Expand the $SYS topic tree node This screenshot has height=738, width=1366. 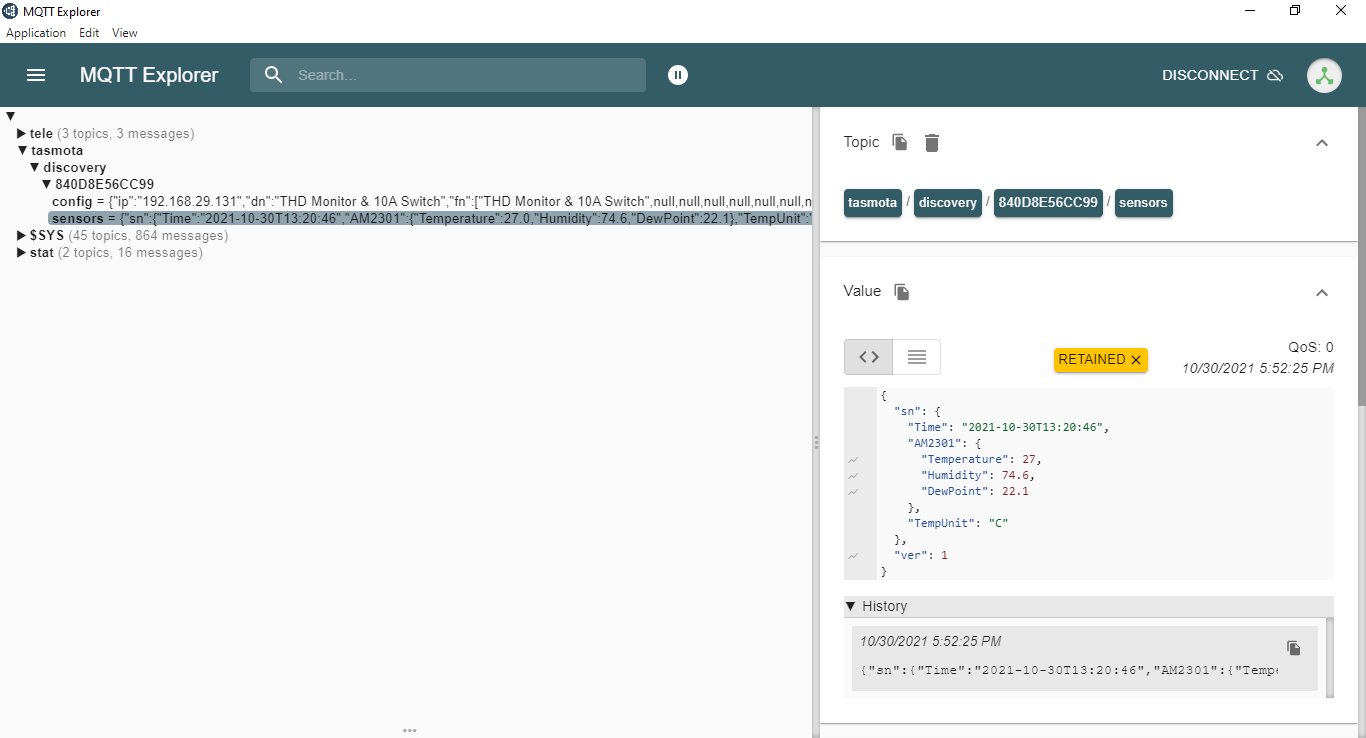pyautogui.click(x=21, y=236)
